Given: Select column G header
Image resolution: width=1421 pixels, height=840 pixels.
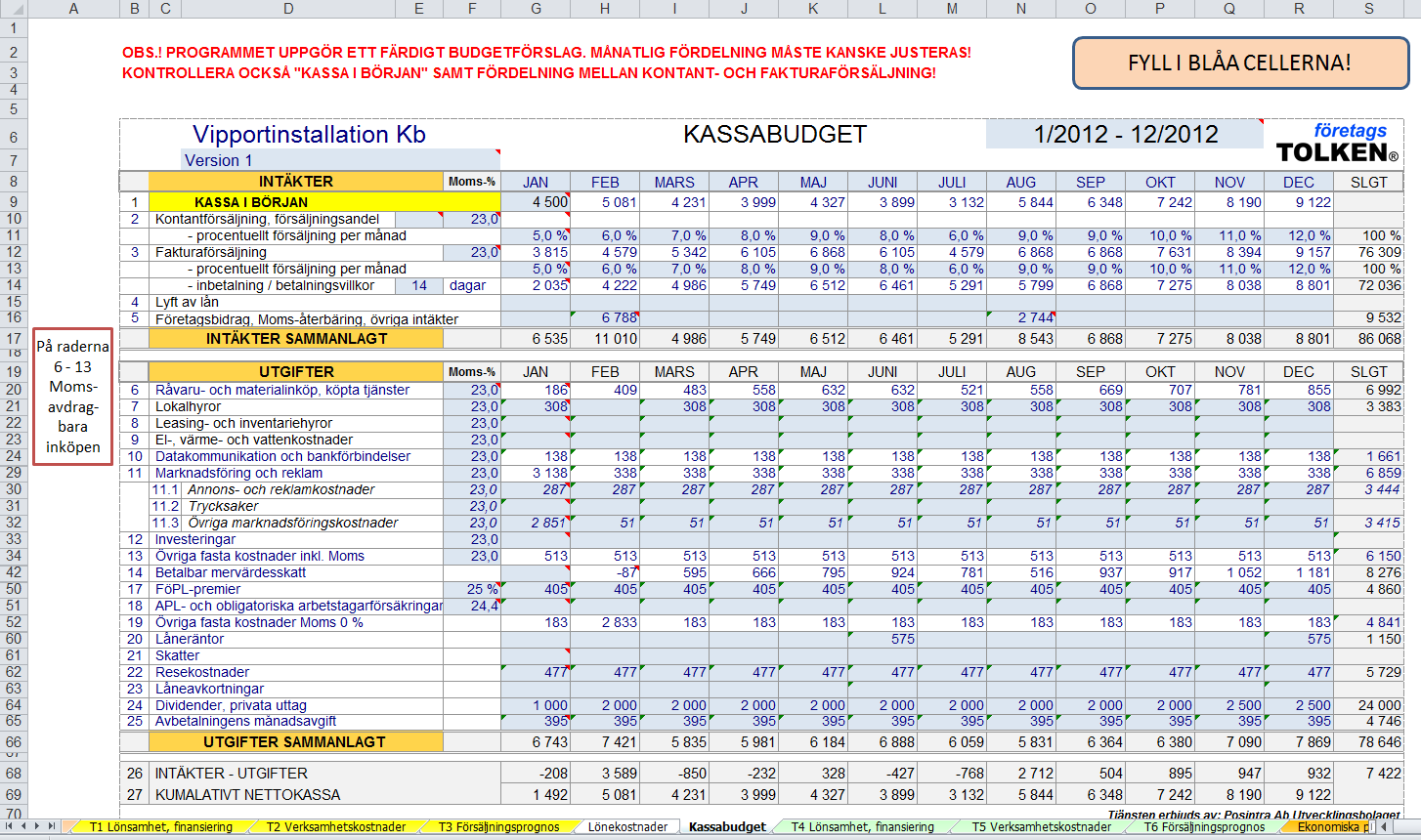Looking at the screenshot, I should [x=536, y=9].
